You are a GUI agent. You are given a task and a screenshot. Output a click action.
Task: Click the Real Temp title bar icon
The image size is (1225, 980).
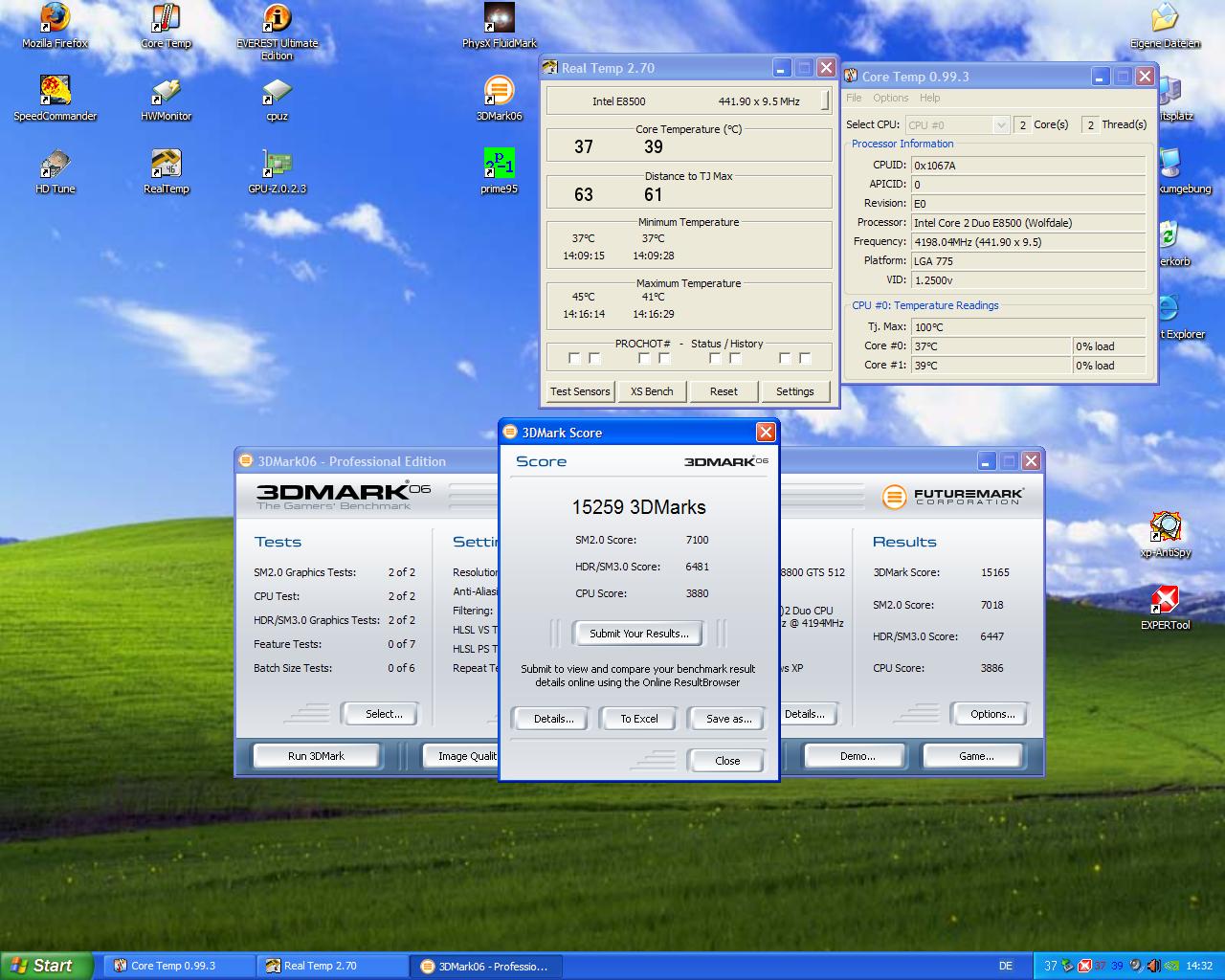(550, 68)
